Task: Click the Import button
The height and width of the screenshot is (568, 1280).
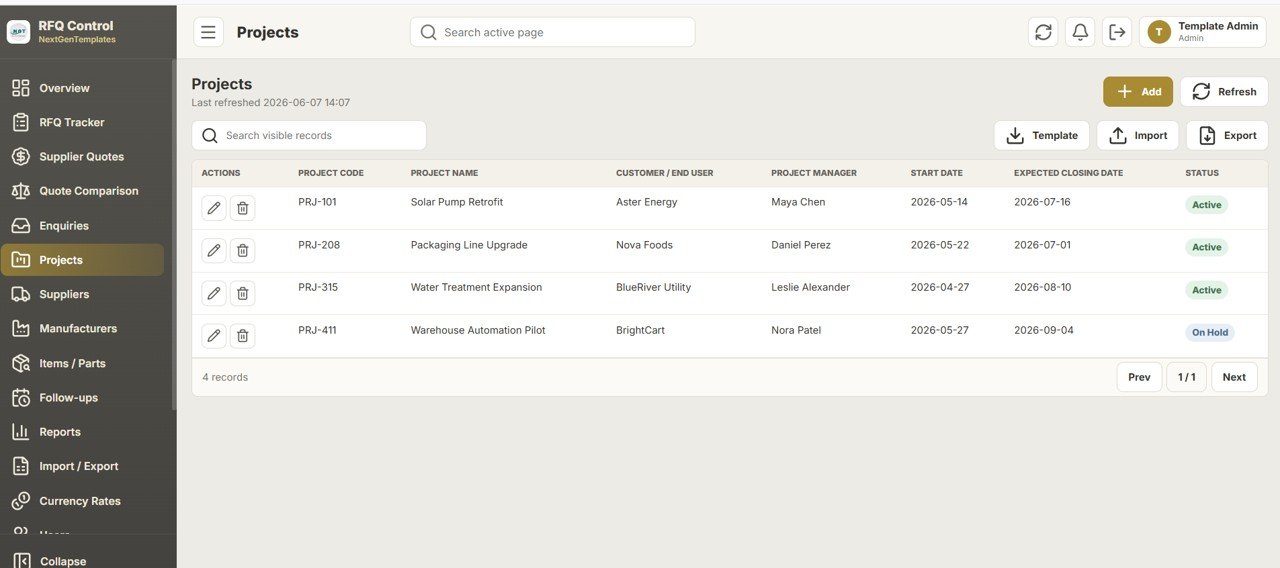Action: click(1138, 136)
